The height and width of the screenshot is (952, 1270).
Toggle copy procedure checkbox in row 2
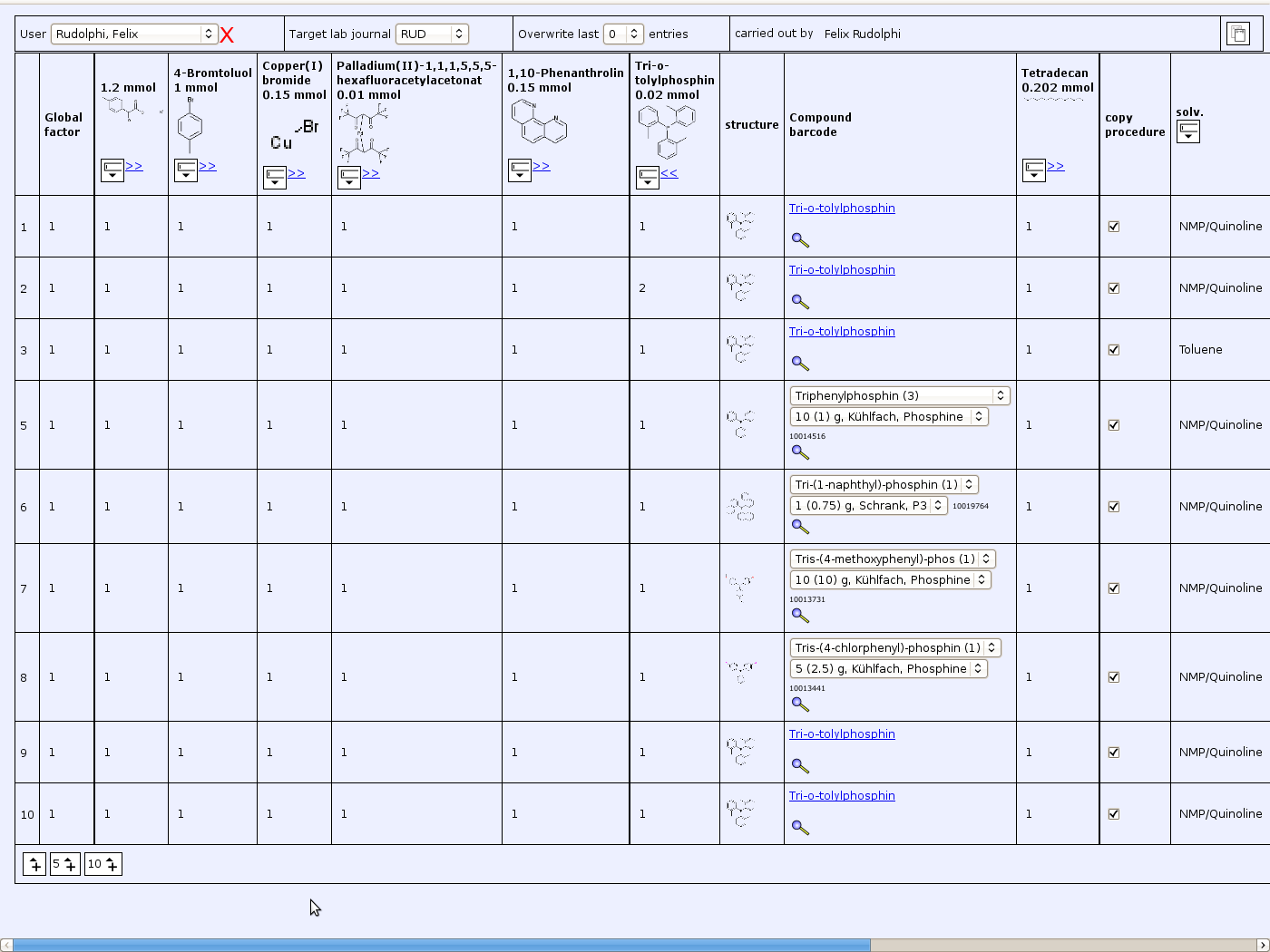click(x=1114, y=288)
